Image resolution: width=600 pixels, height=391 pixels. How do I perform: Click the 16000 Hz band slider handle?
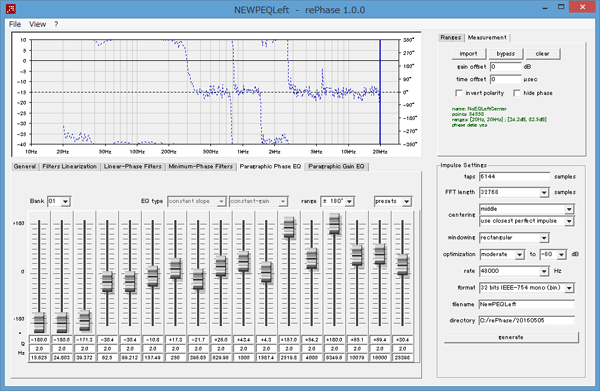point(380,254)
